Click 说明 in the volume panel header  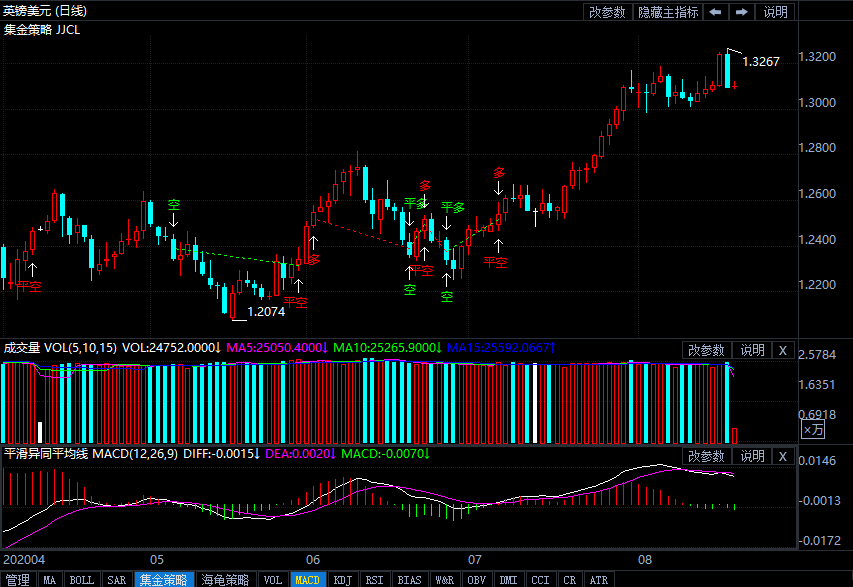pyautogui.click(x=752, y=350)
